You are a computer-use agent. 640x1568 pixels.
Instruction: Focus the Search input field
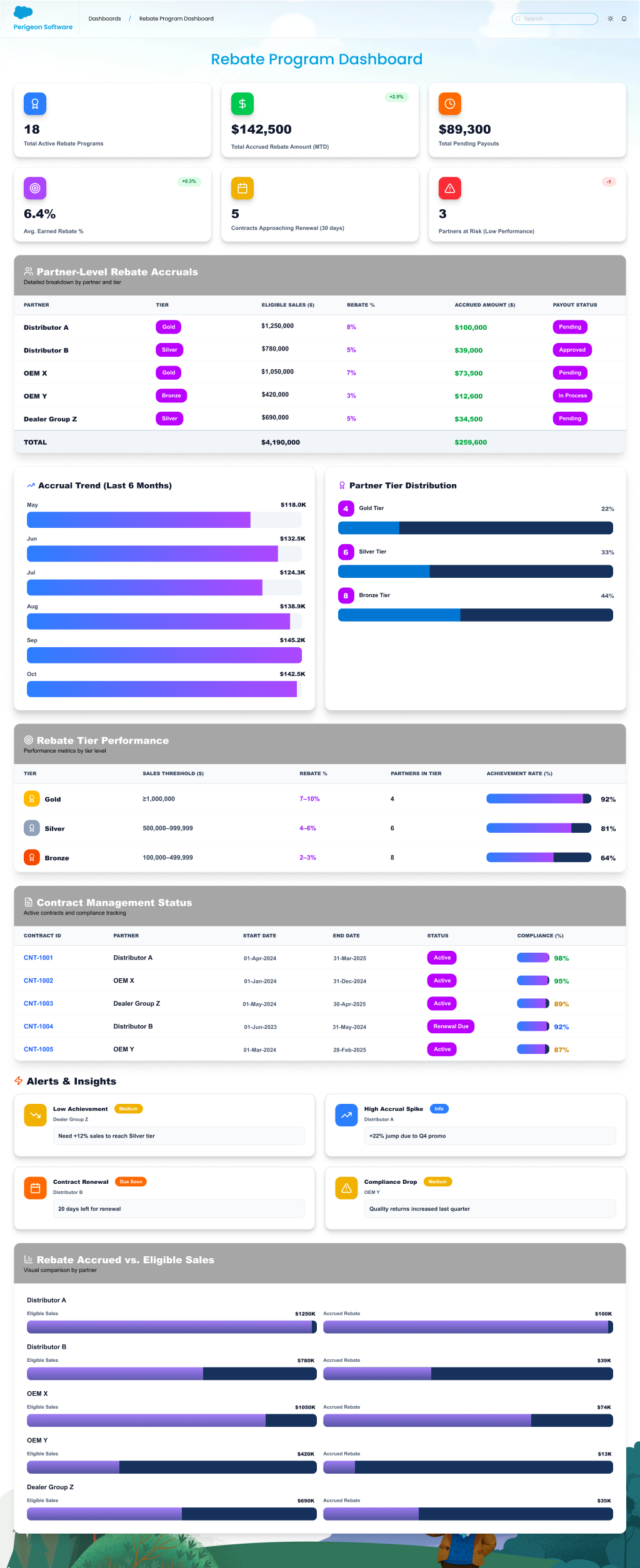[x=556, y=19]
